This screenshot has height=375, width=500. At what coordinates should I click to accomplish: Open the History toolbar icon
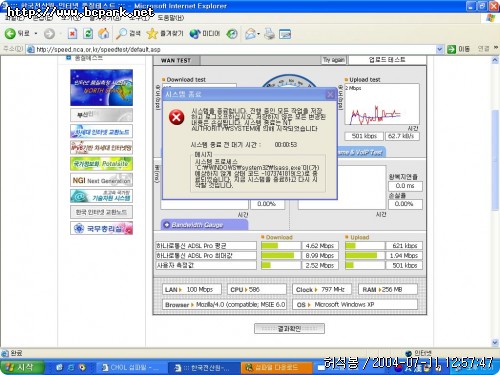[x=232, y=33]
